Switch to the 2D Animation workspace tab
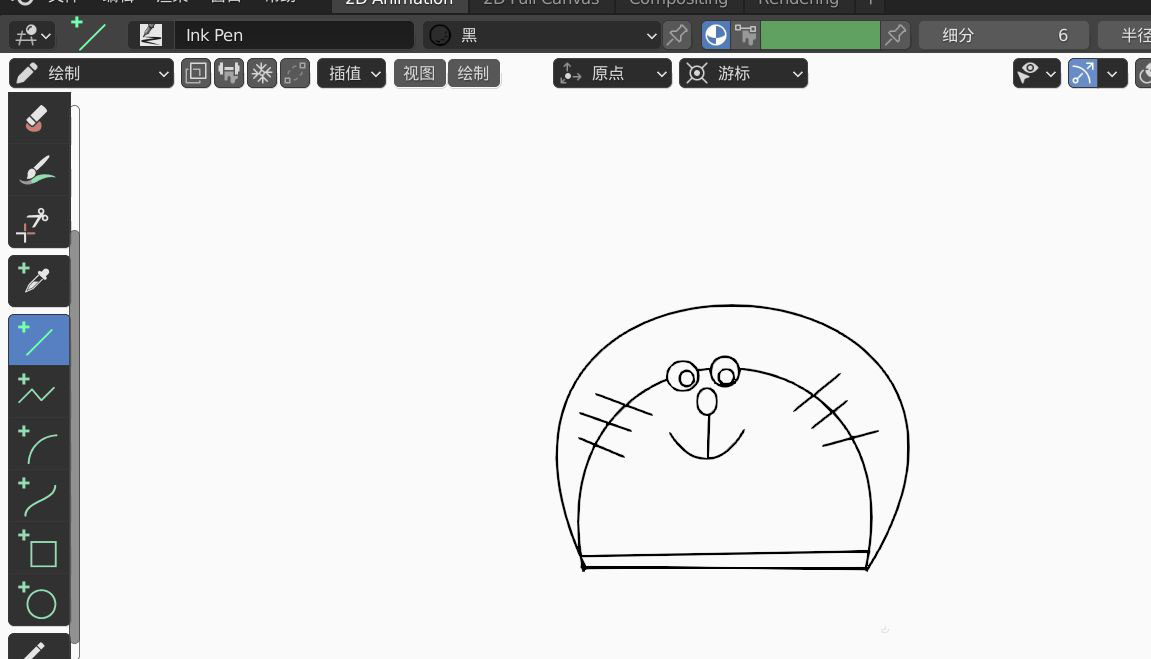This screenshot has width=1151, height=659. [x=399, y=4]
